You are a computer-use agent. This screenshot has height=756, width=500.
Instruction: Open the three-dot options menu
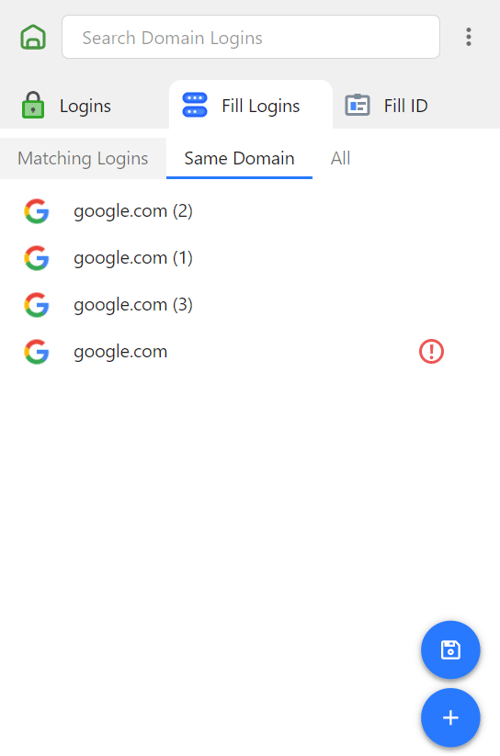click(468, 37)
